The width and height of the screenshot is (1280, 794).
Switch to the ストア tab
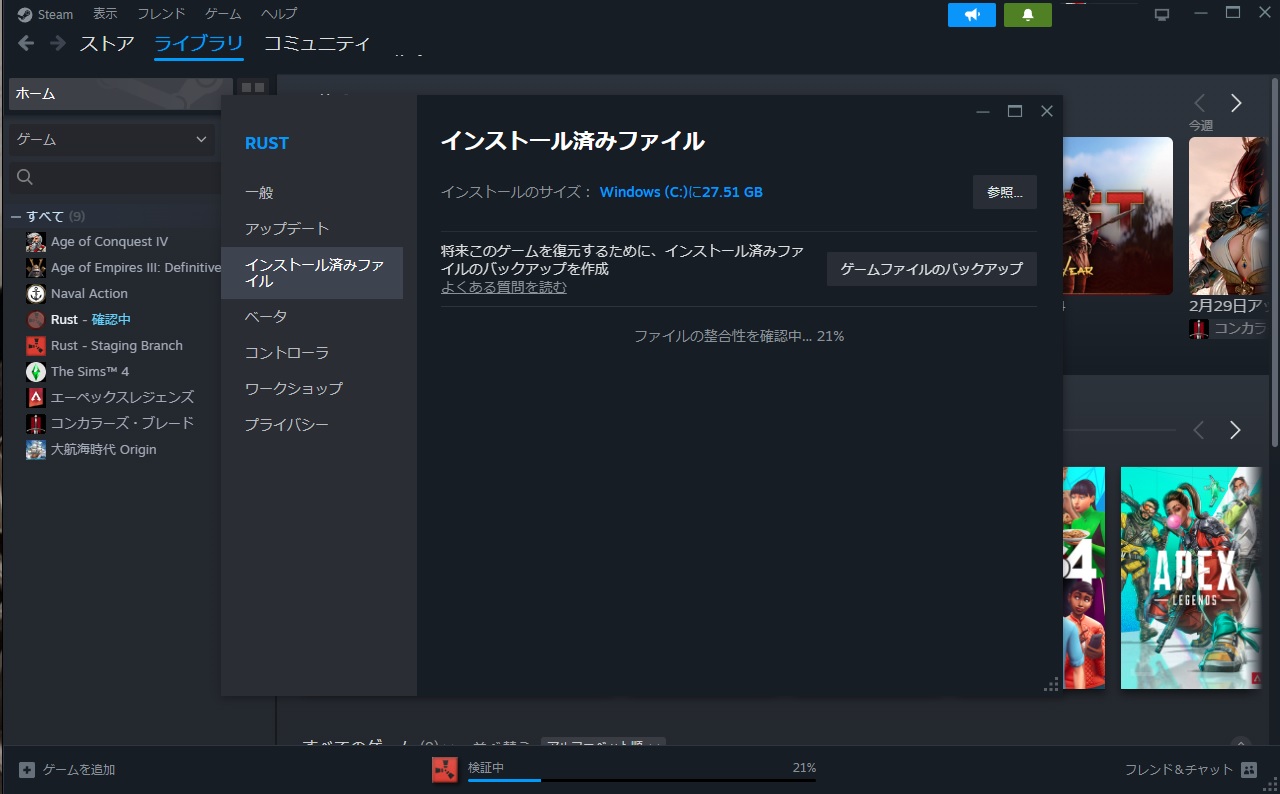pyautogui.click(x=107, y=44)
